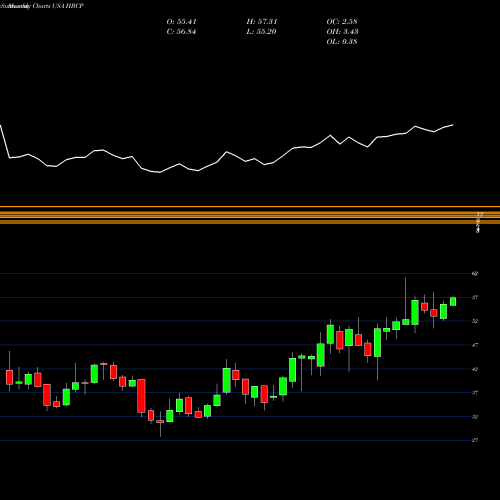The width and height of the screenshot is (500, 500).
Task: Click the 'OC: 2.58' value
Action: [x=342, y=22]
